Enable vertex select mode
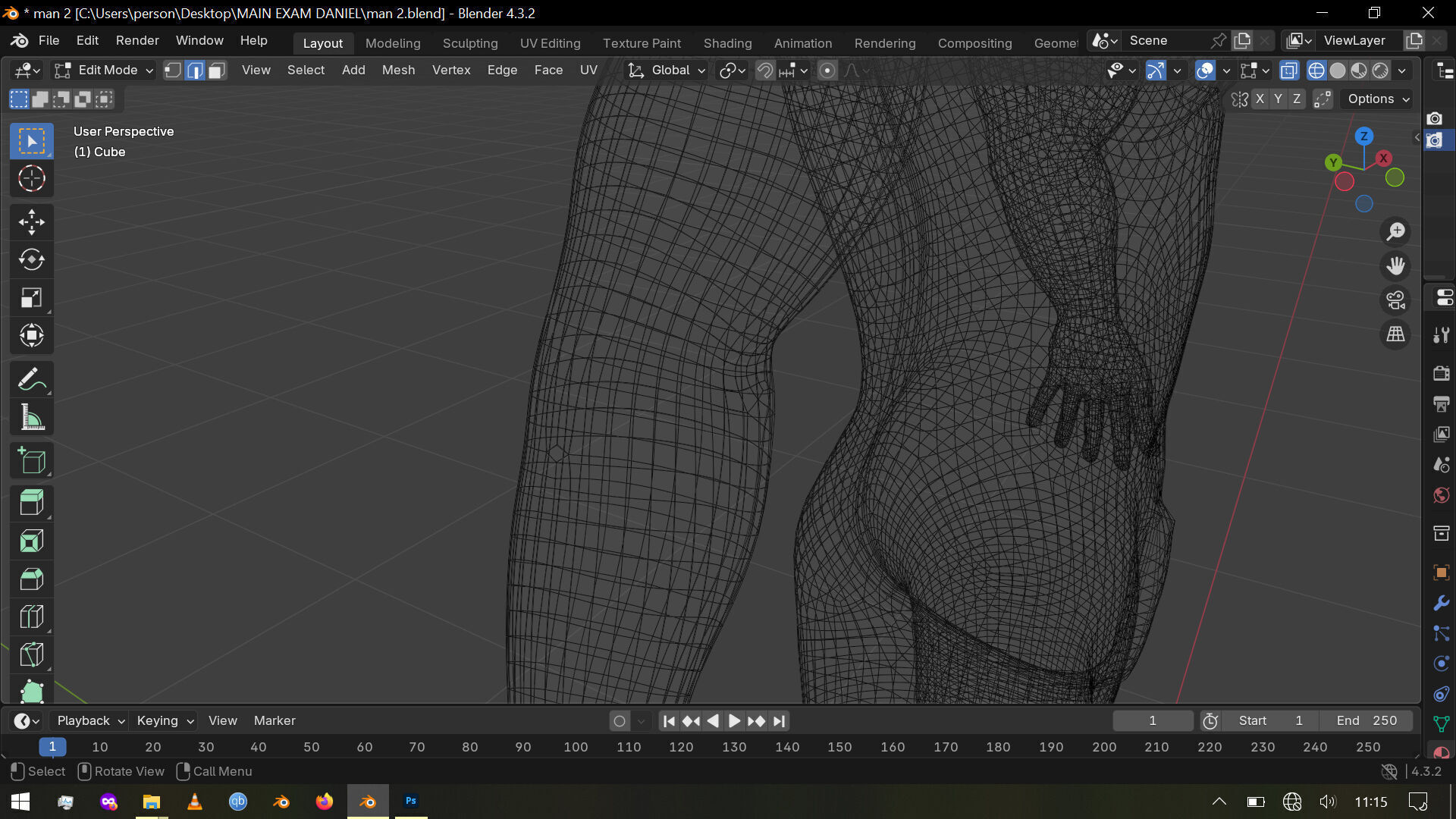 click(x=173, y=71)
